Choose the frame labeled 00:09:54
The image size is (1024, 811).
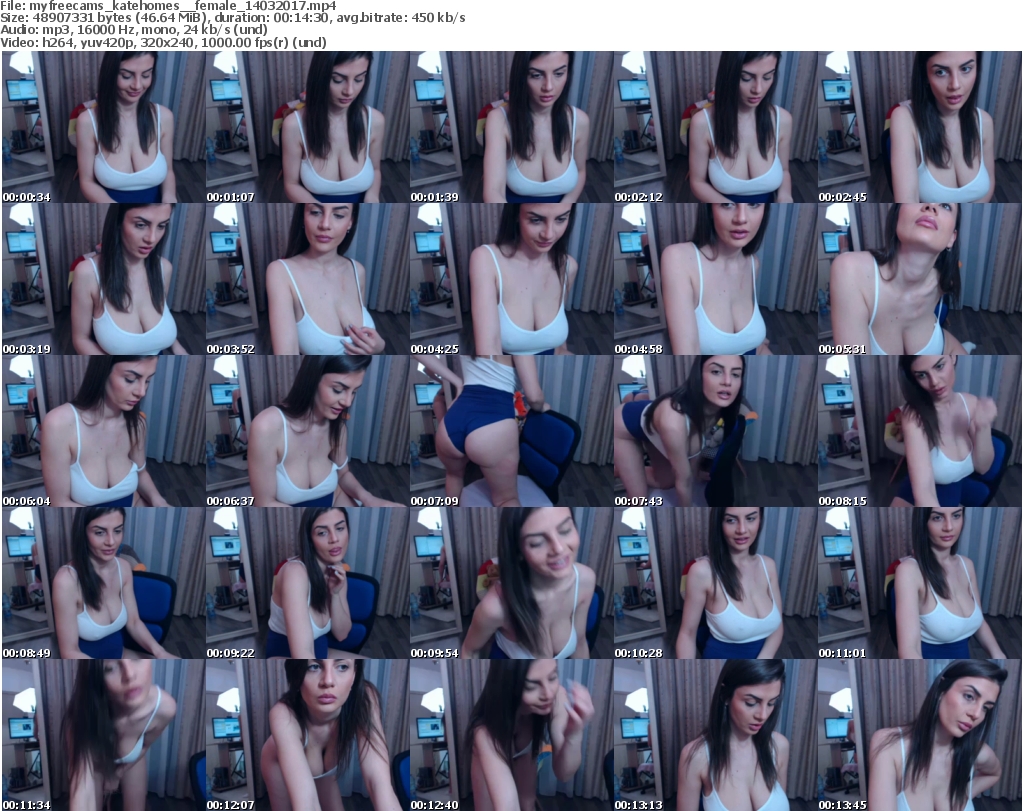point(511,583)
